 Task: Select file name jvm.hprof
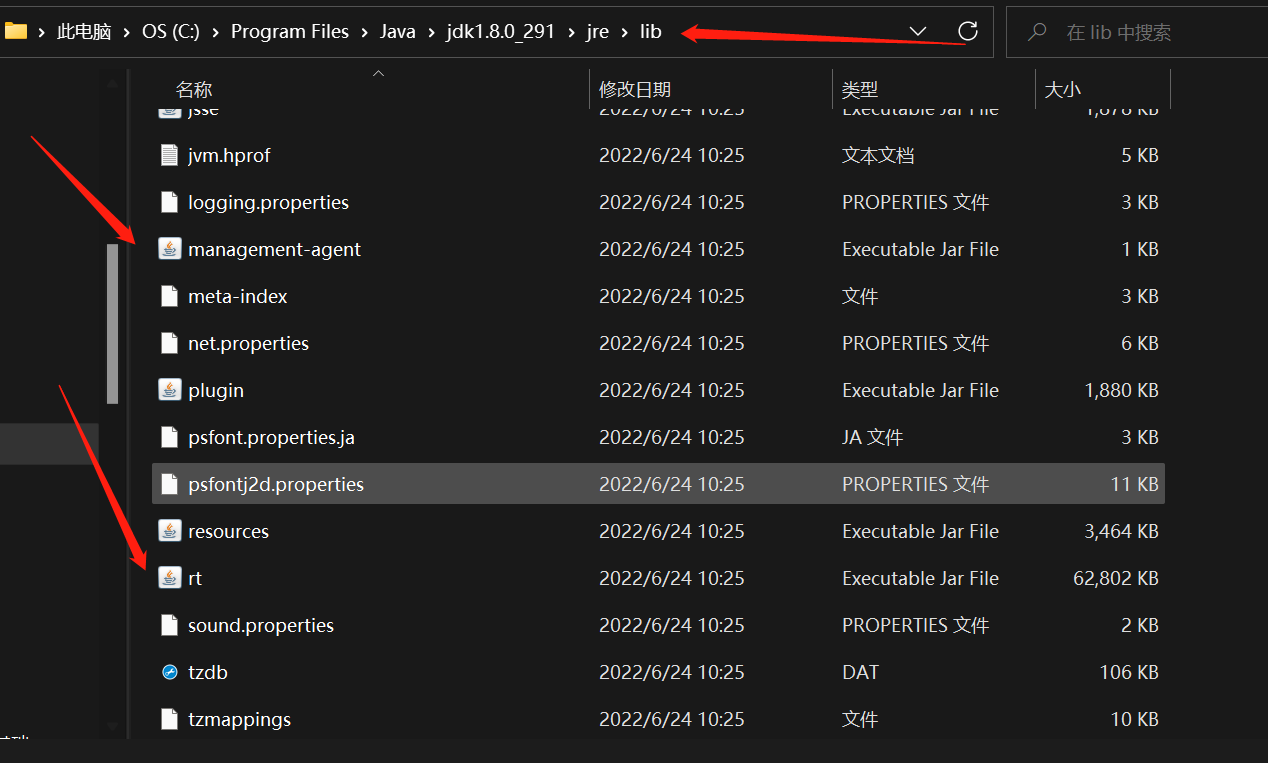click(x=229, y=155)
